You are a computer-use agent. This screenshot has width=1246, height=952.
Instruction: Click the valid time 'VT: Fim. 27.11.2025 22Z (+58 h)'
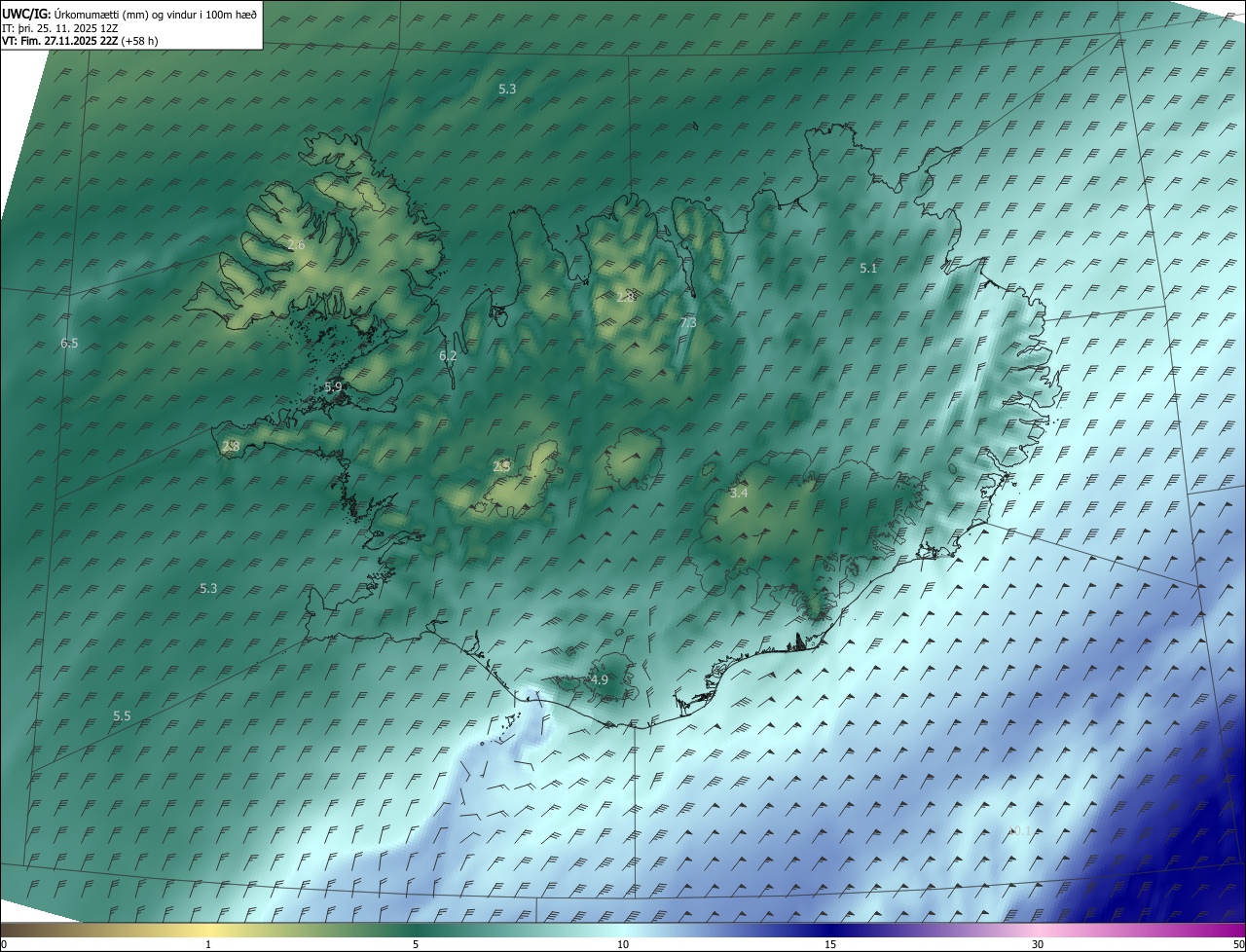click(81, 41)
